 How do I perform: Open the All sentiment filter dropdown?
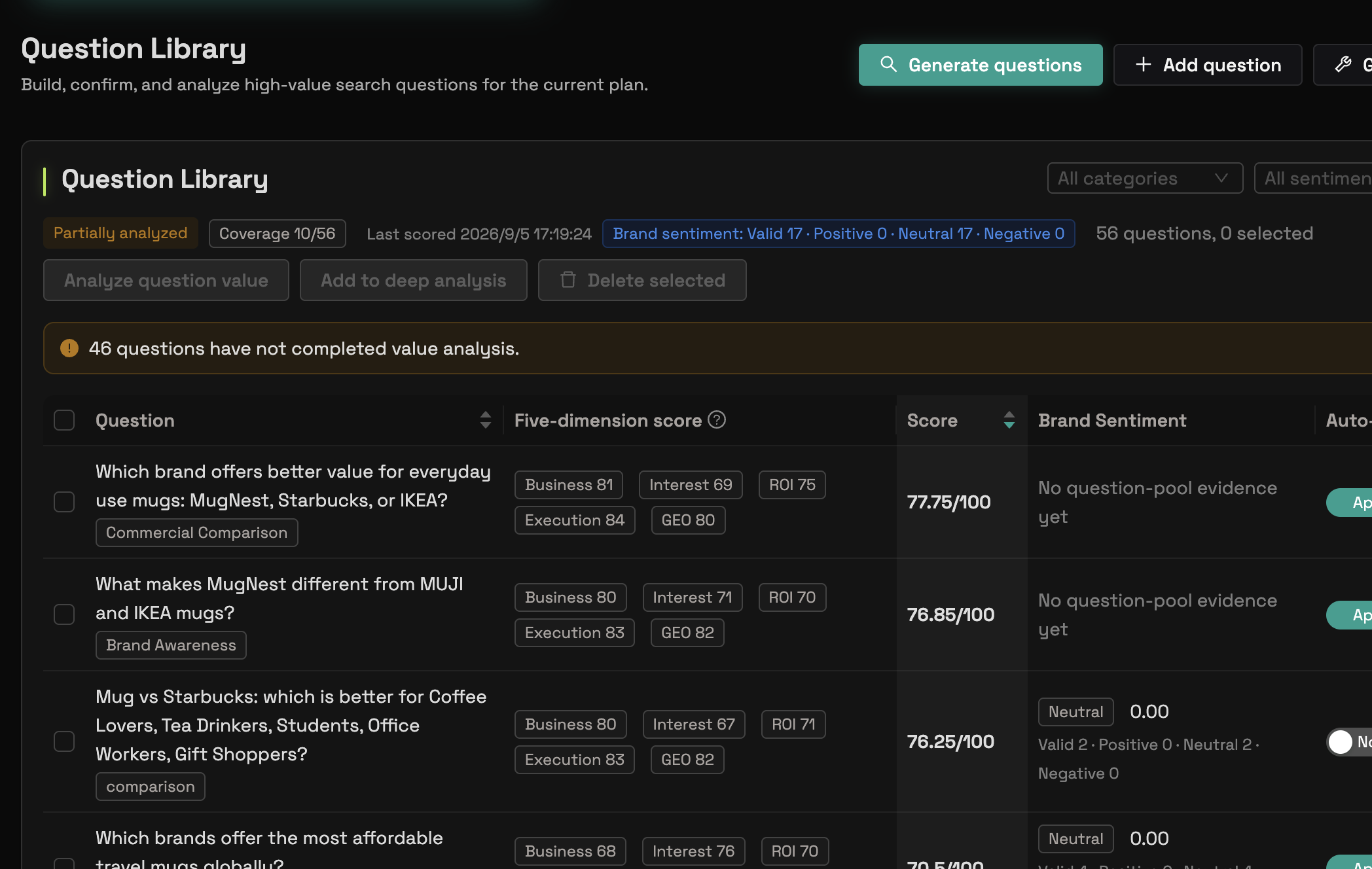(x=1313, y=178)
